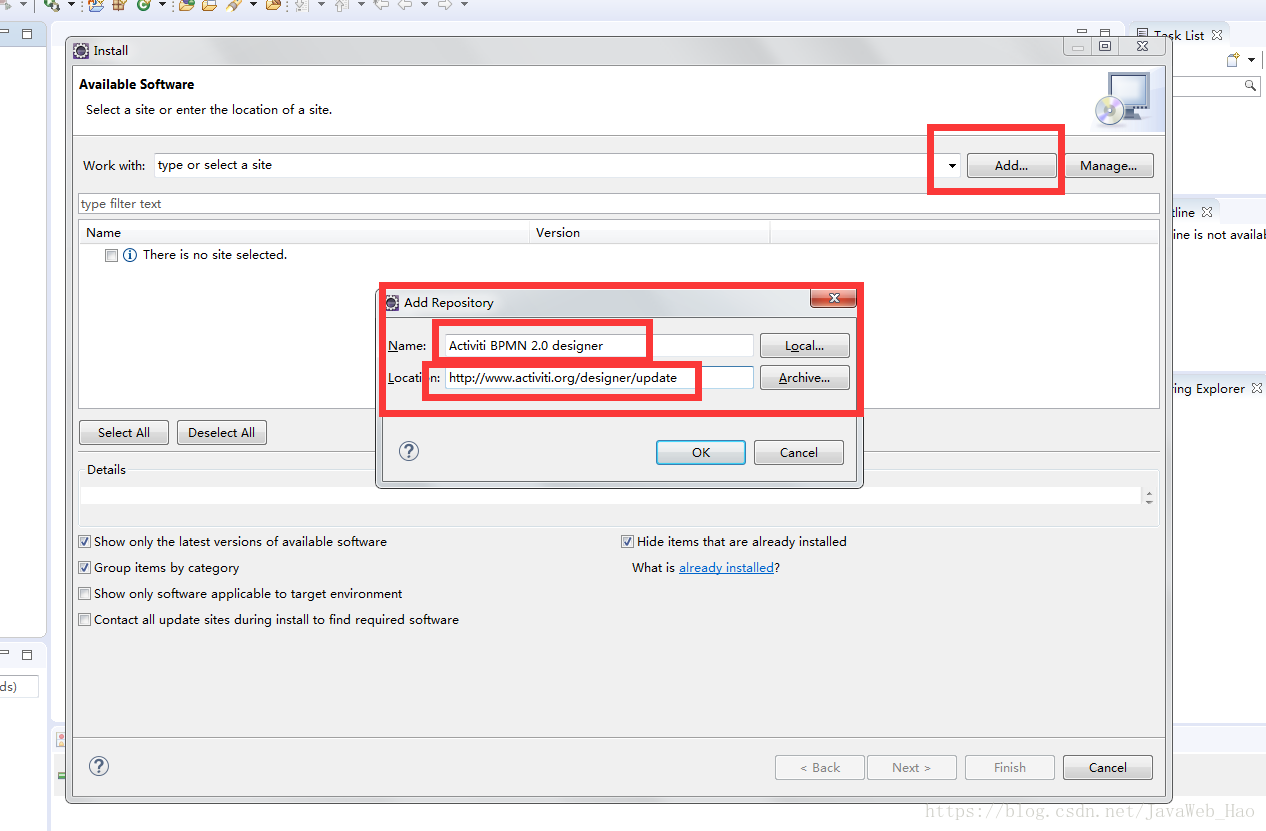This screenshot has width=1266, height=831.
Task: Open the Back history dropdown in toolbar
Action: (x=424, y=5)
